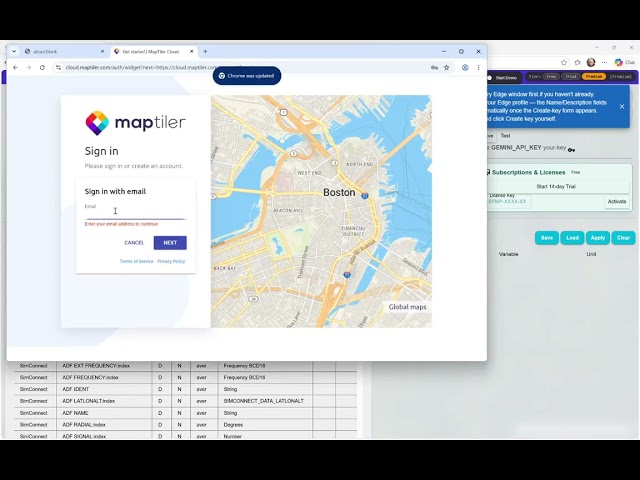The width and height of the screenshot is (640, 480).
Task: Click the Unit column header
Action: (x=591, y=254)
